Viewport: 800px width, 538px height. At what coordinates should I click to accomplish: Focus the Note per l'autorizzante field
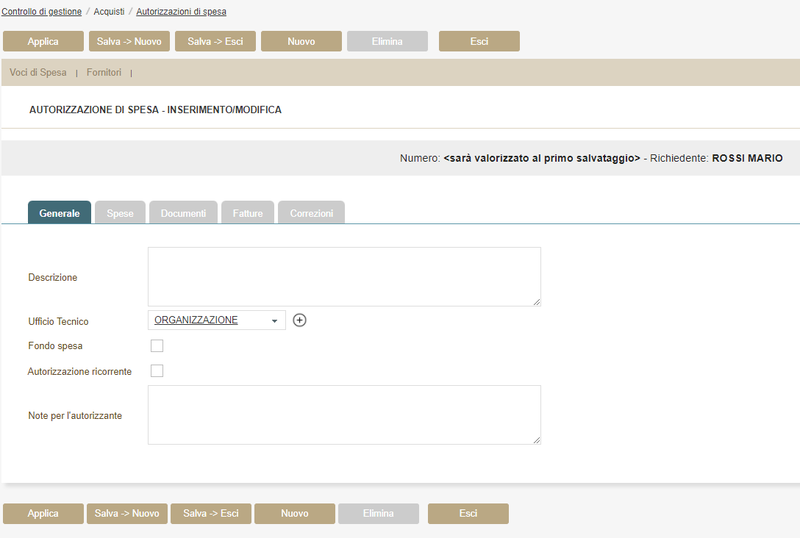tap(344, 414)
